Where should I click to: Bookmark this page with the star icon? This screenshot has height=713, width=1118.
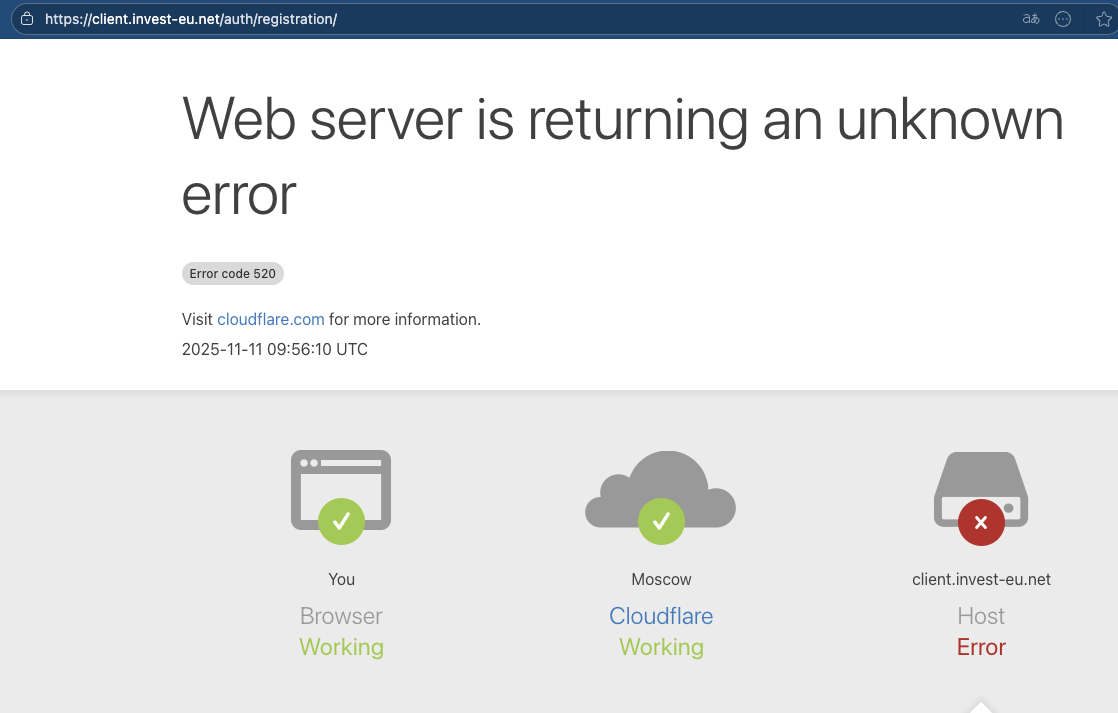click(x=1103, y=19)
